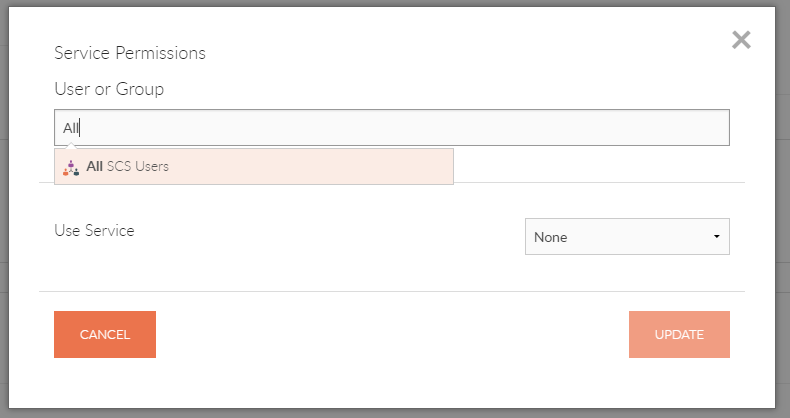Place cursor after typed text All

pos(80,128)
